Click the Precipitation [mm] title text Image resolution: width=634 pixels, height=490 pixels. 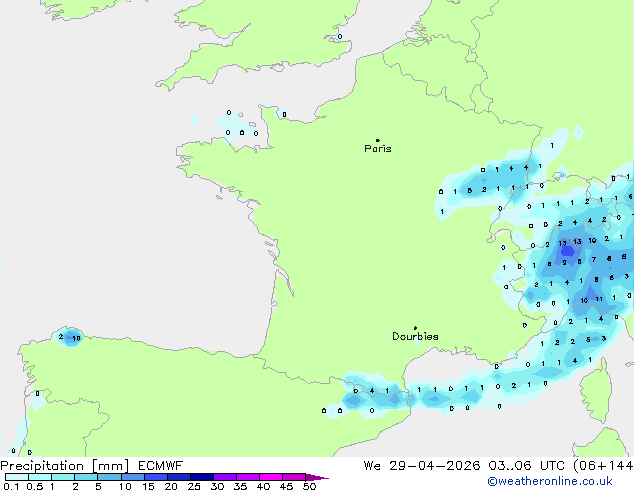(65, 466)
